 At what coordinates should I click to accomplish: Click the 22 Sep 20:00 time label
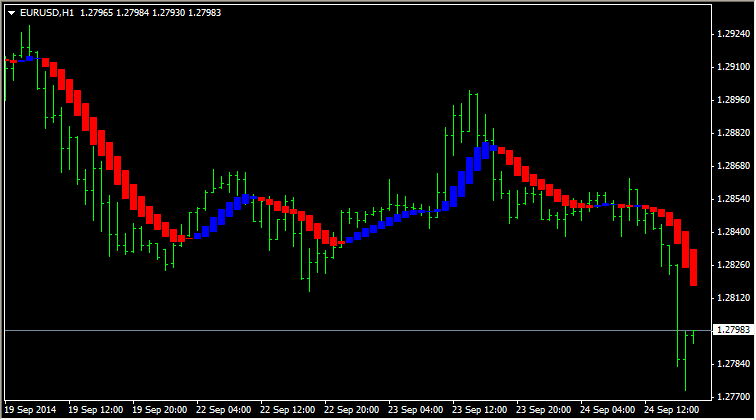pyautogui.click(x=351, y=410)
